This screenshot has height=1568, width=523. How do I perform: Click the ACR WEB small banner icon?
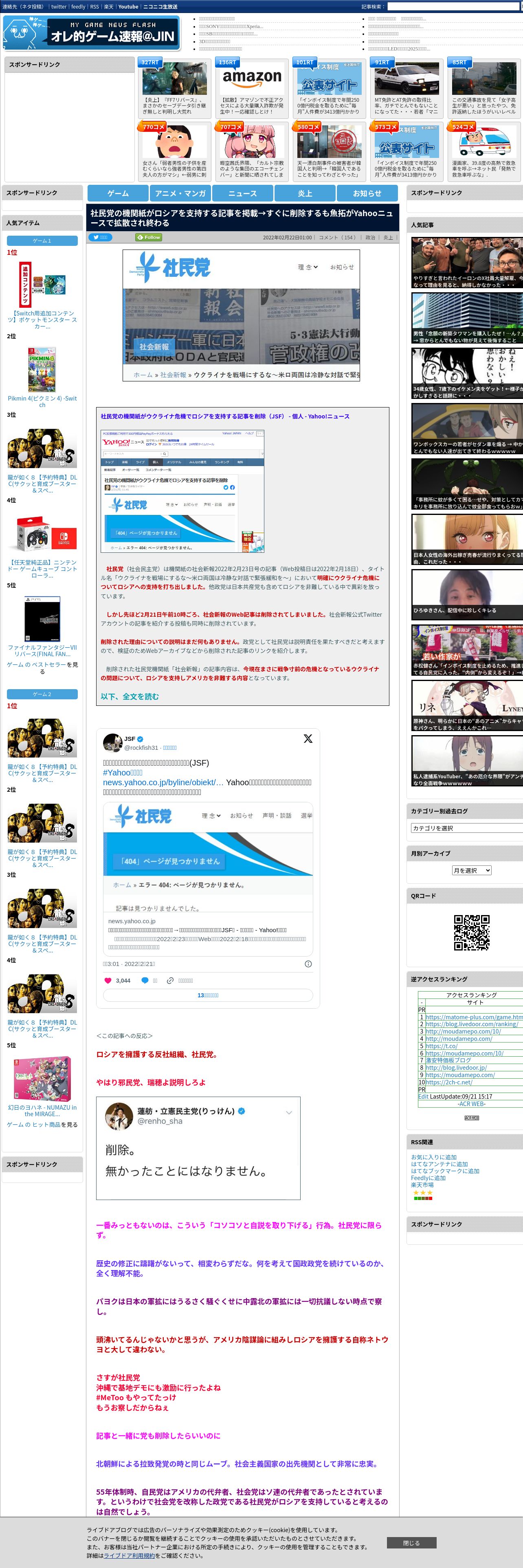[x=471, y=1118]
